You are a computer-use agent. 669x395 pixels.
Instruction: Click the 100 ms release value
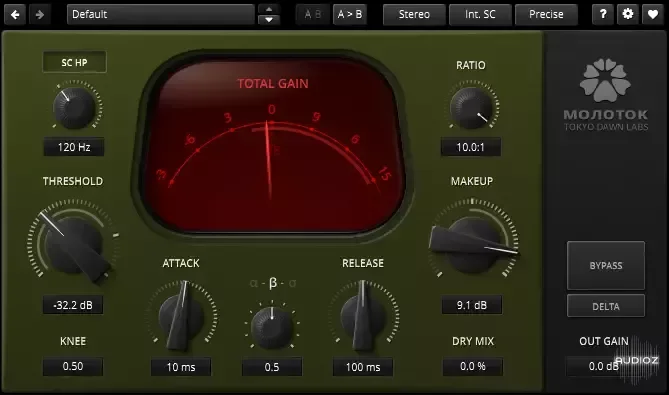pos(363,367)
